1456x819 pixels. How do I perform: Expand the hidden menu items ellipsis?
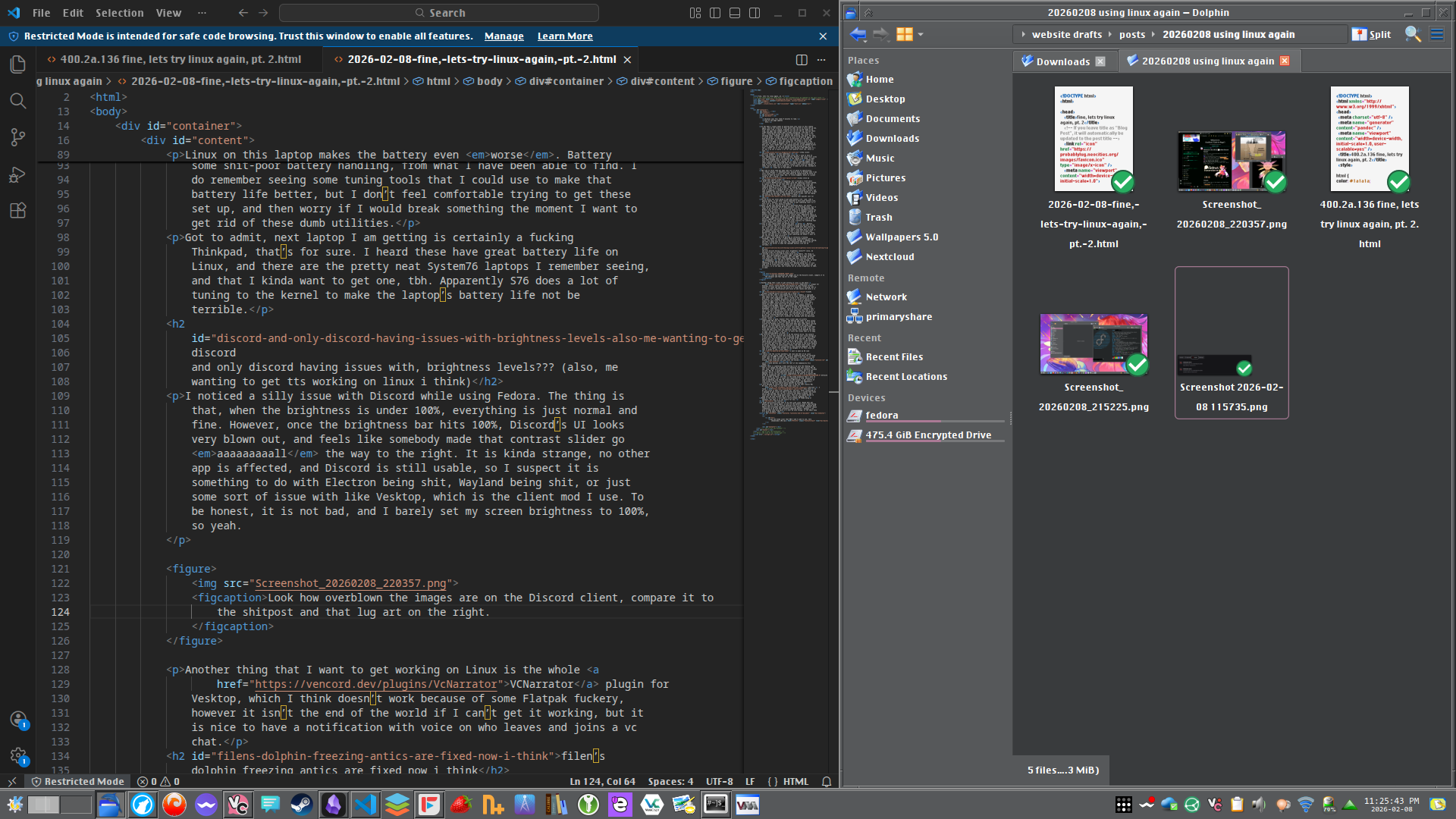tap(202, 13)
